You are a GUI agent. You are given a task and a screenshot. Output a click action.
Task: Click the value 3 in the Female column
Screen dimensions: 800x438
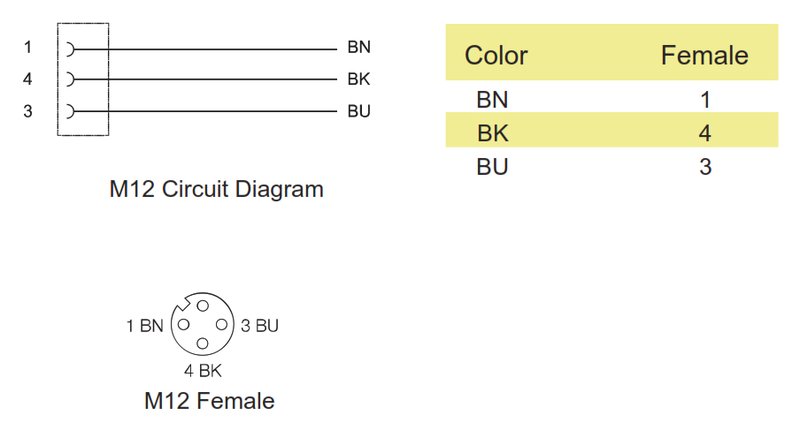click(705, 166)
